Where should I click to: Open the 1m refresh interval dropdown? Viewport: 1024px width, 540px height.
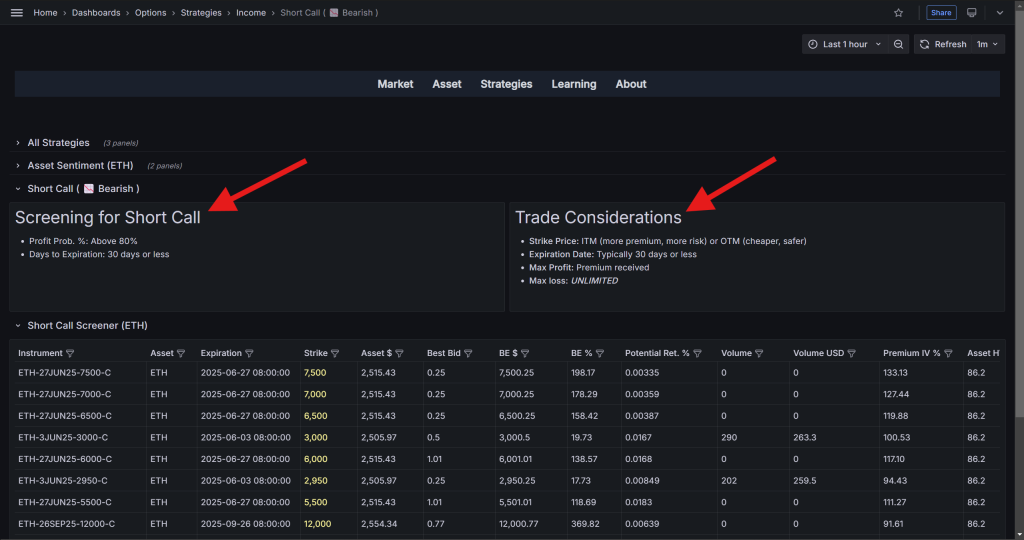[x=988, y=44]
